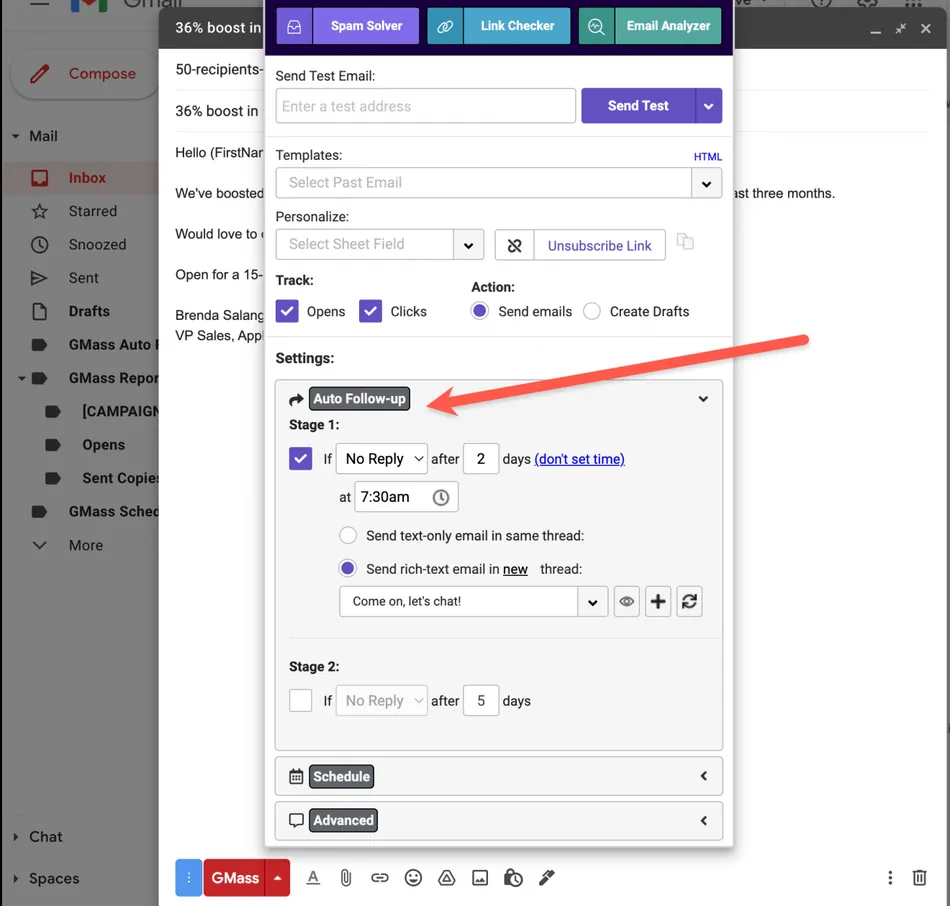Enable the Stage 2 follow-up checkbox
This screenshot has width=950, height=906.
[301, 701]
